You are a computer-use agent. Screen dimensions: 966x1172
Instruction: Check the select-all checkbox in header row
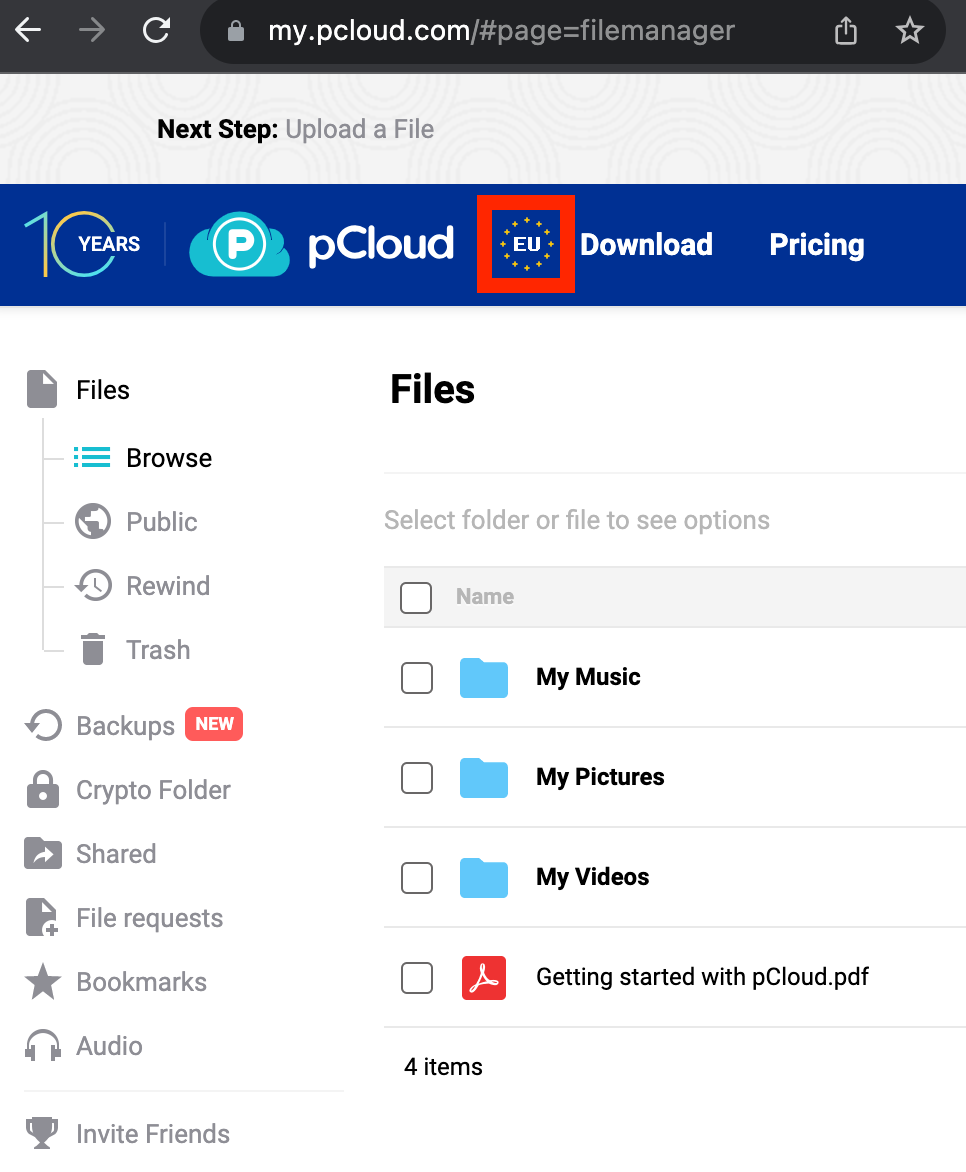pos(416,597)
